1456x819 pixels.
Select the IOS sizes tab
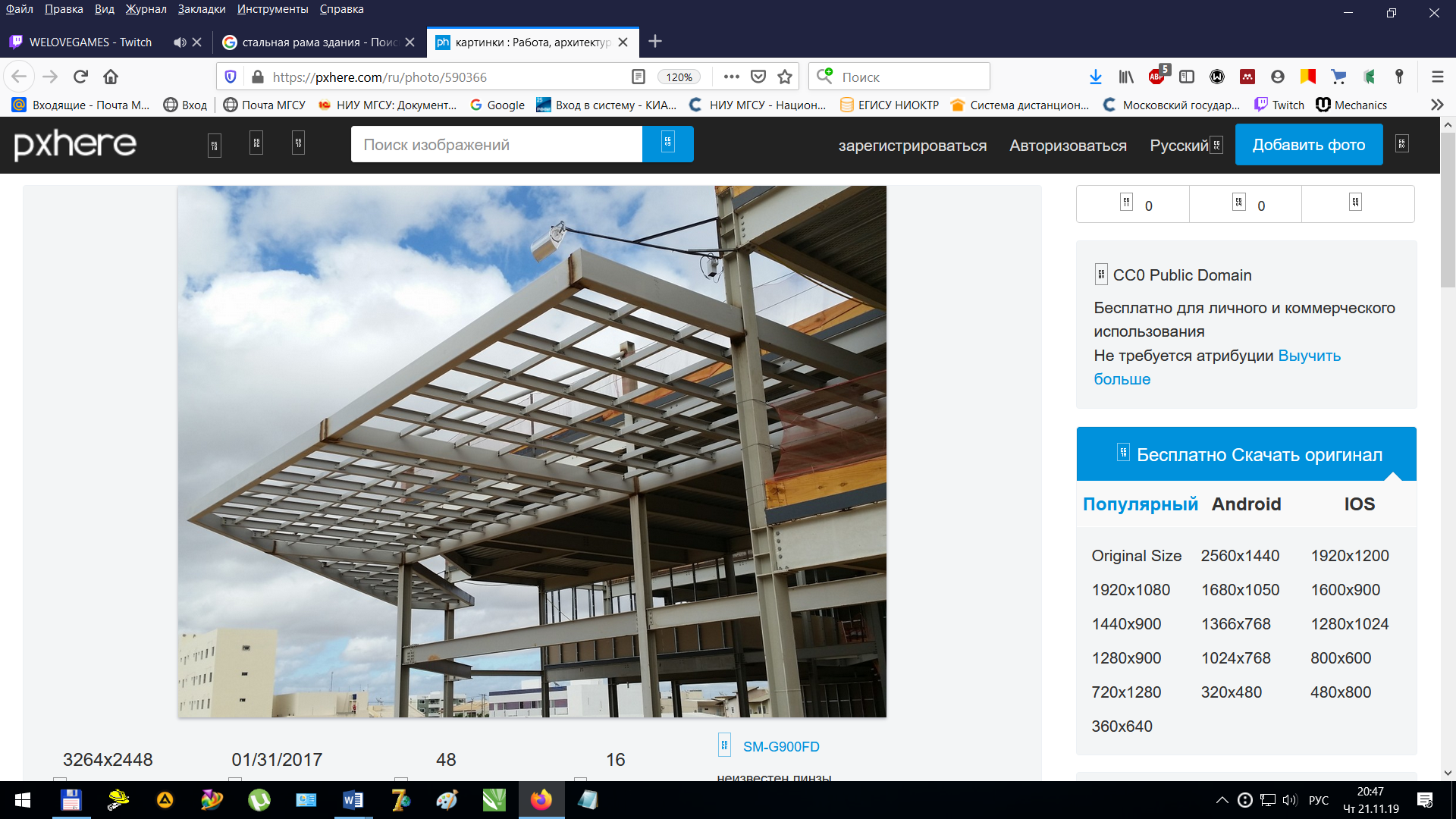click(x=1359, y=504)
